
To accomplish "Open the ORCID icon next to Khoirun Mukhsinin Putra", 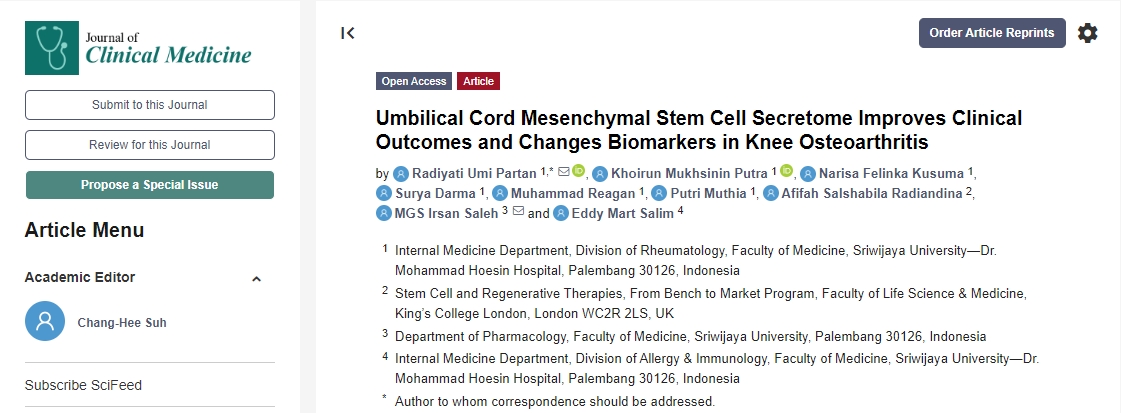I will [786, 172].
